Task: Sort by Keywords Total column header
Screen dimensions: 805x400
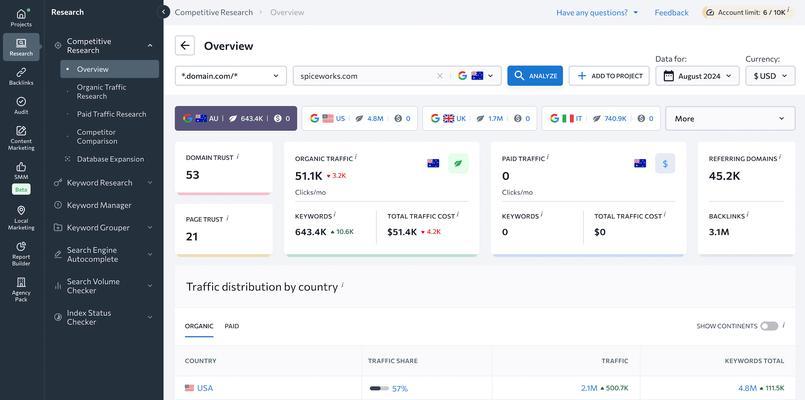Action: pos(754,361)
